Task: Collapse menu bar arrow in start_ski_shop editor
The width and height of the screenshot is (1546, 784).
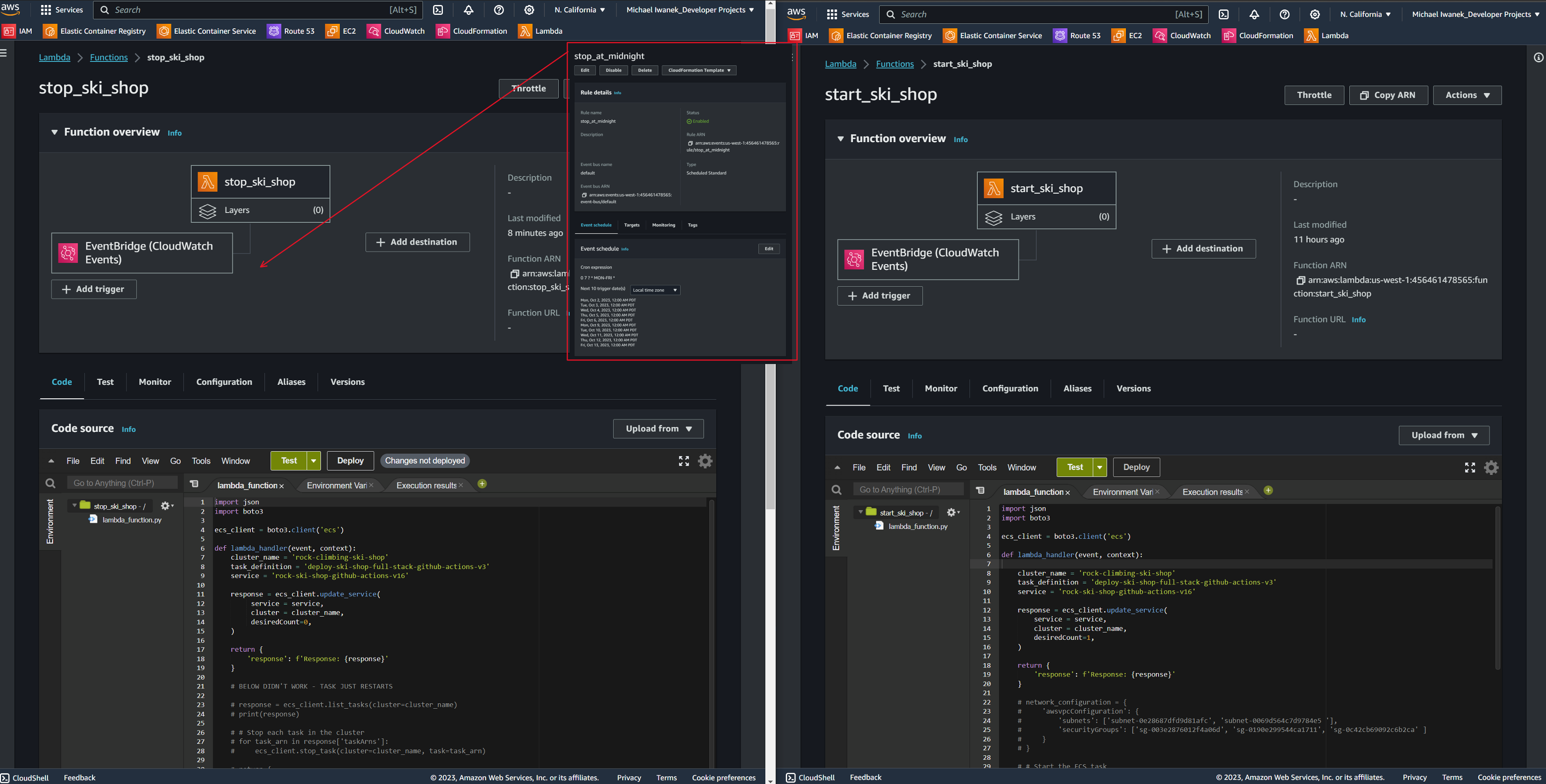Action: pos(837,468)
